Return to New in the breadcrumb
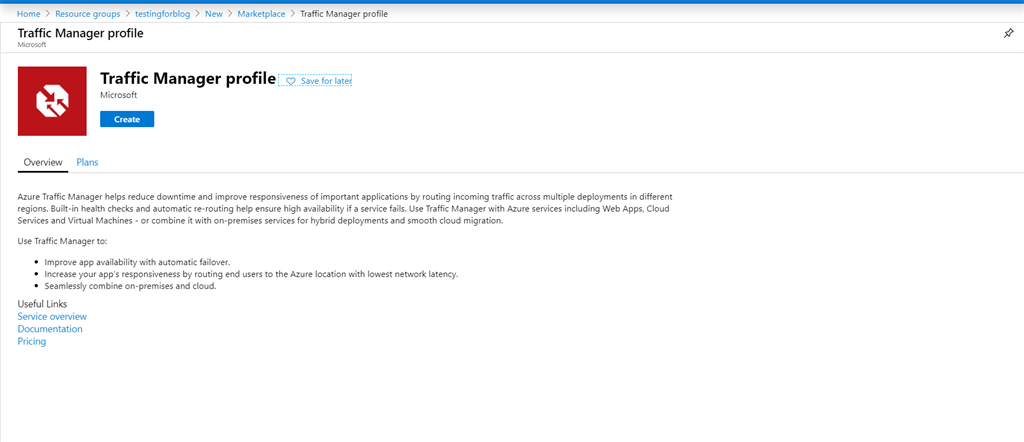This screenshot has height=442, width=1024. pos(214,14)
